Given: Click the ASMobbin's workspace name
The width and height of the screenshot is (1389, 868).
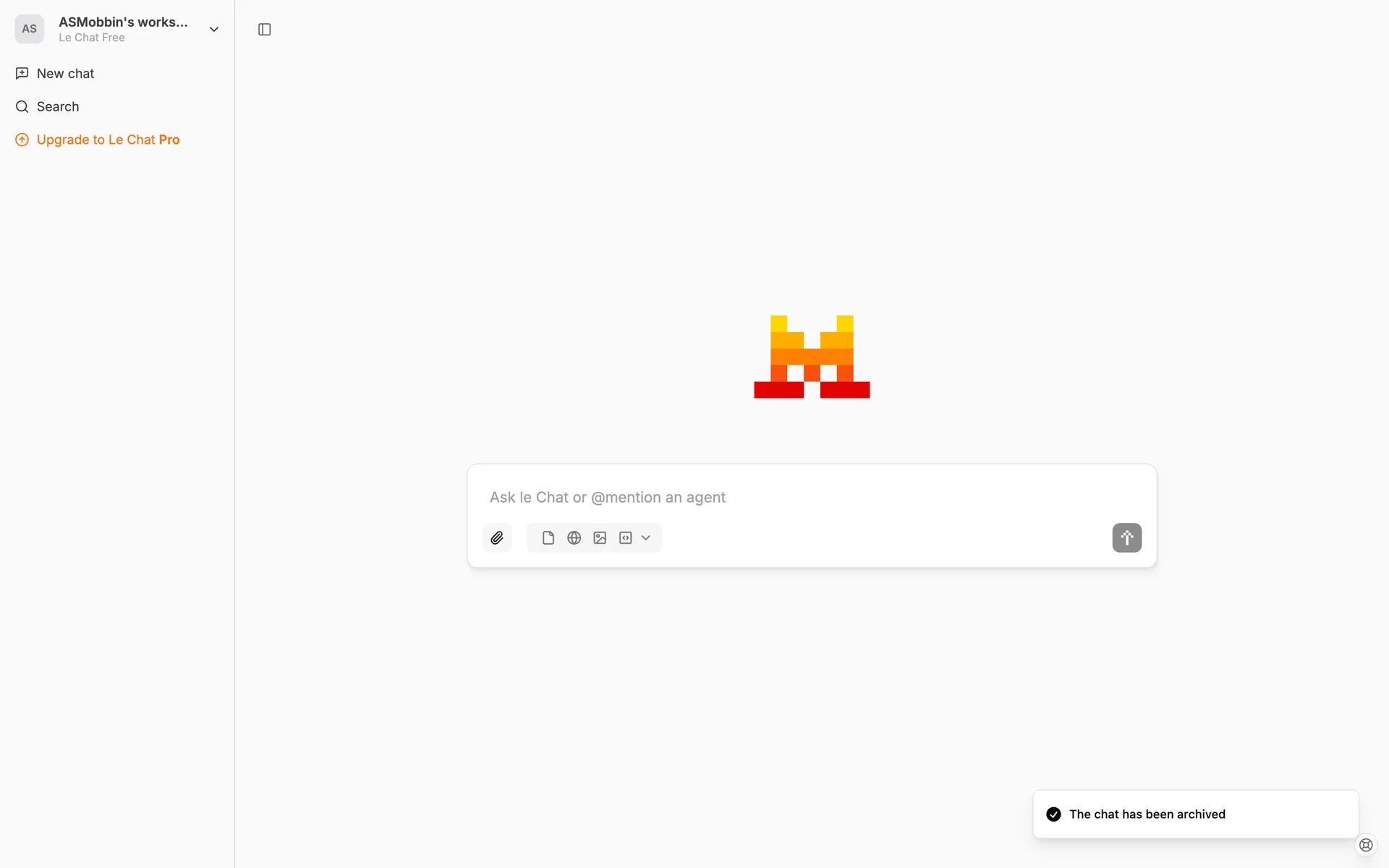Looking at the screenshot, I should pos(123,22).
